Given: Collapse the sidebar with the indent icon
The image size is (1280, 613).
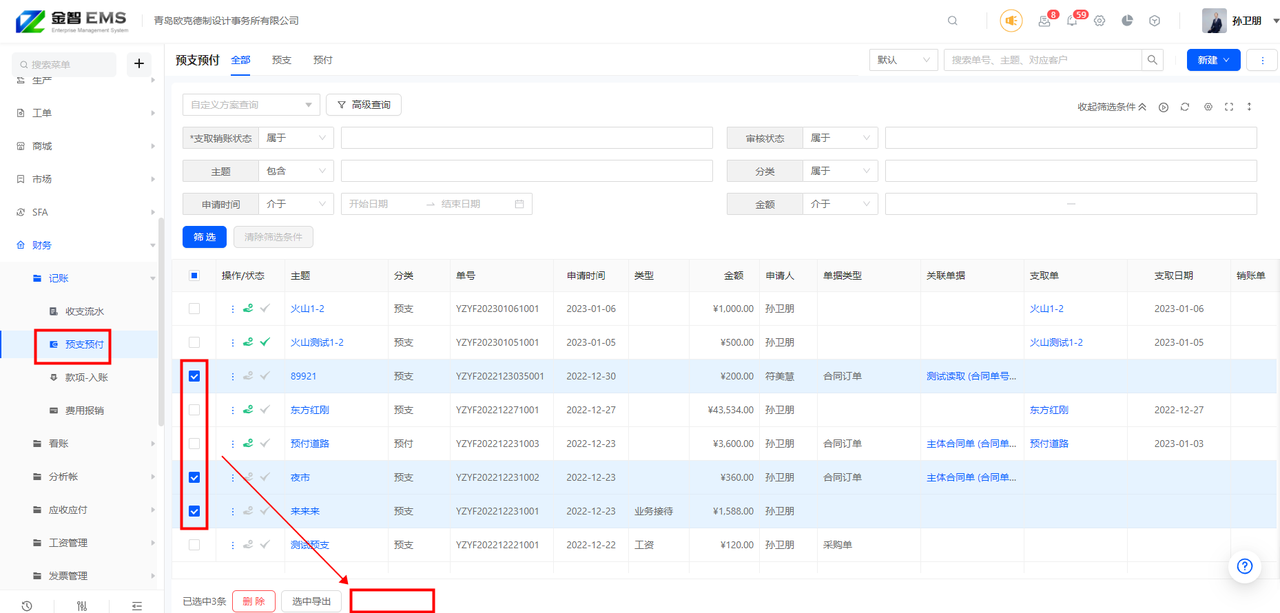Looking at the screenshot, I should (x=136, y=605).
